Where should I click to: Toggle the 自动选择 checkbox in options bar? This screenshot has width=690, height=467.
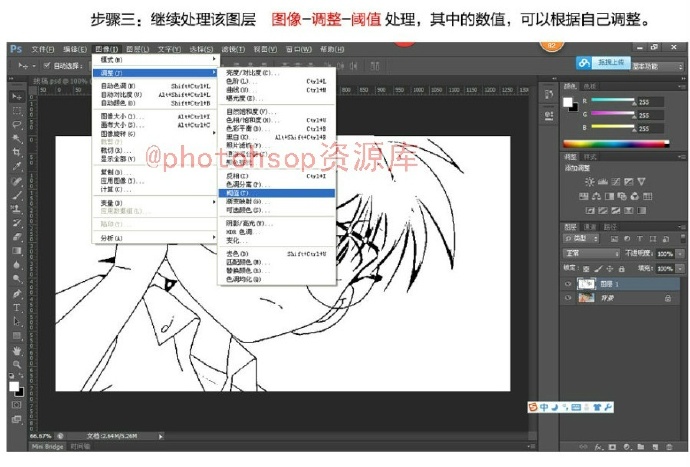[47, 66]
